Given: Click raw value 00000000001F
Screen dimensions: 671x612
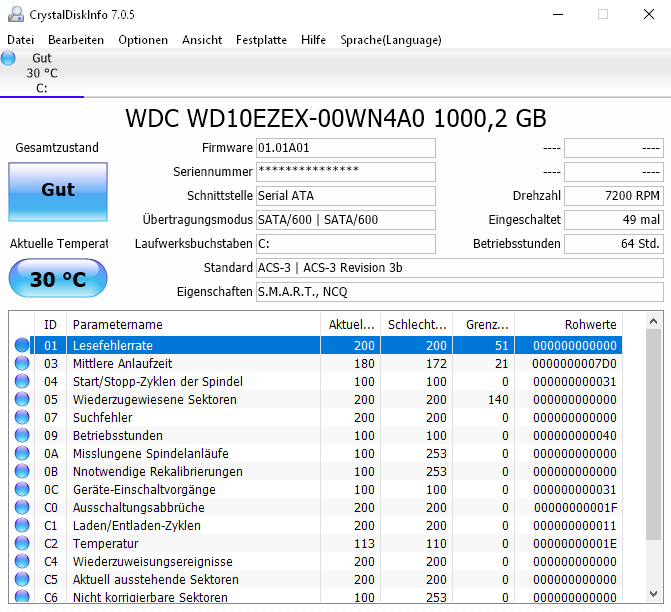Looking at the screenshot, I should tap(576, 507).
